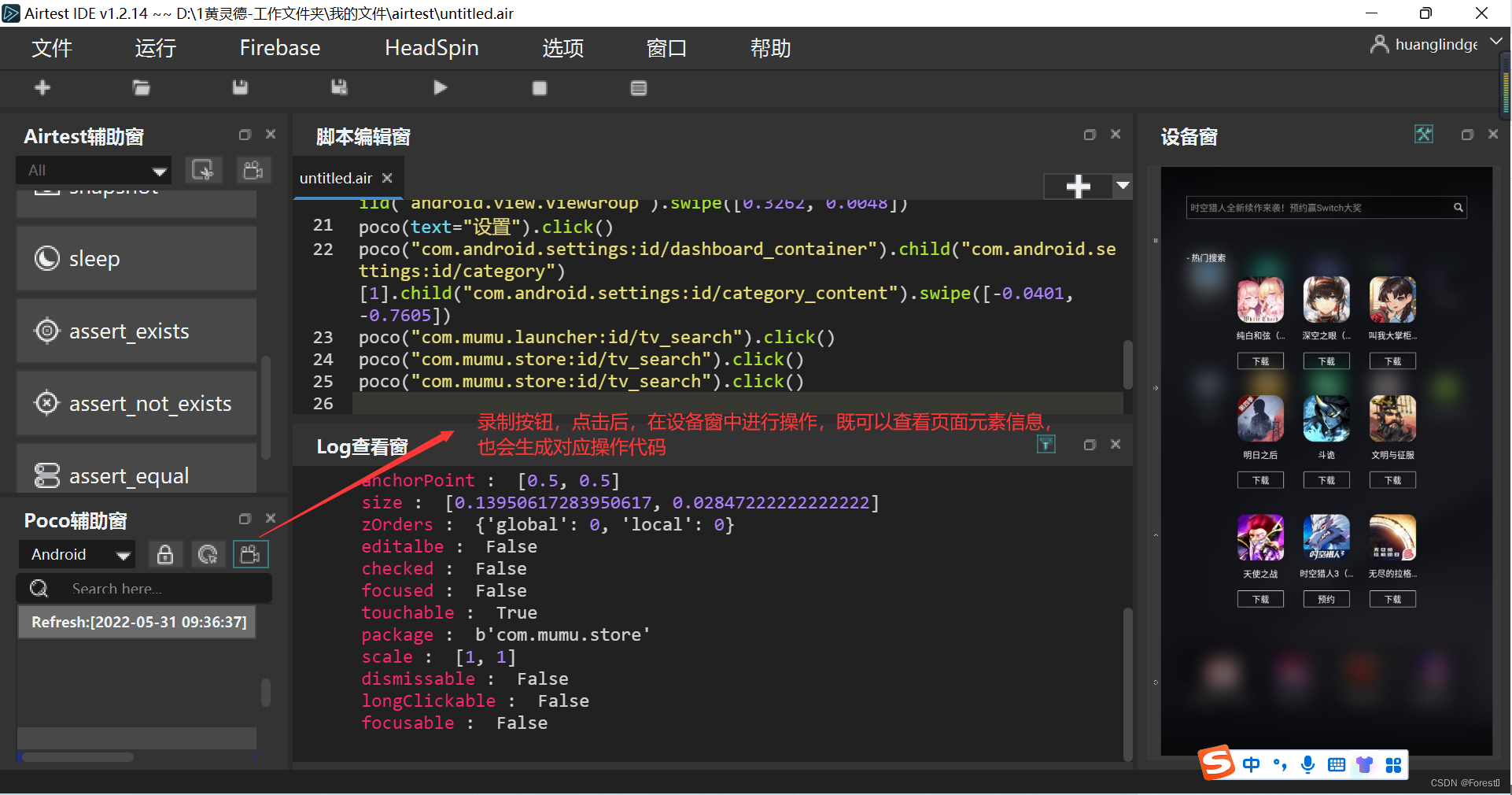Click the Airtest pane record icon
The width and height of the screenshot is (1512, 795).
click(253, 170)
